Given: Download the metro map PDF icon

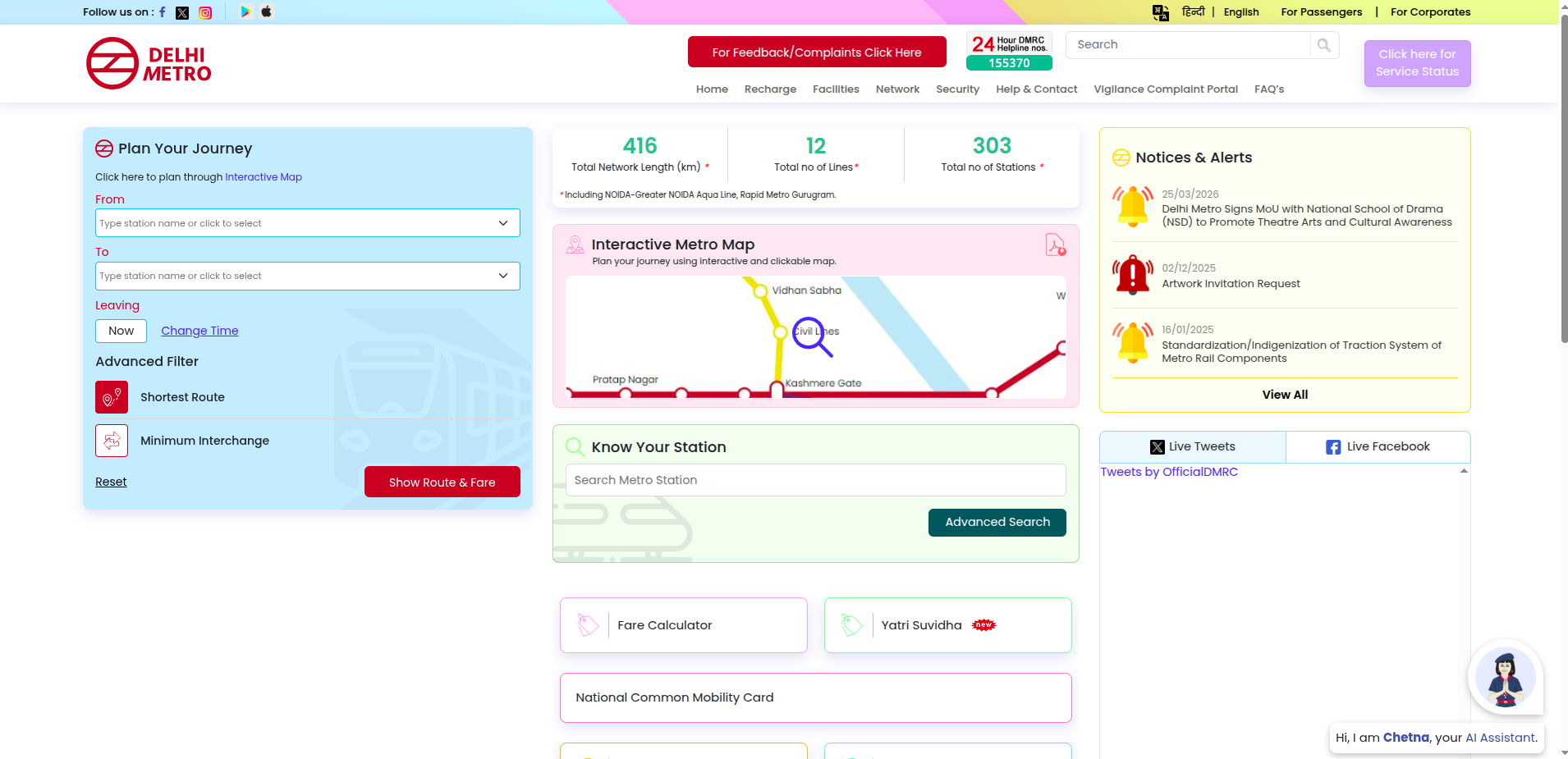Looking at the screenshot, I should click(1055, 245).
